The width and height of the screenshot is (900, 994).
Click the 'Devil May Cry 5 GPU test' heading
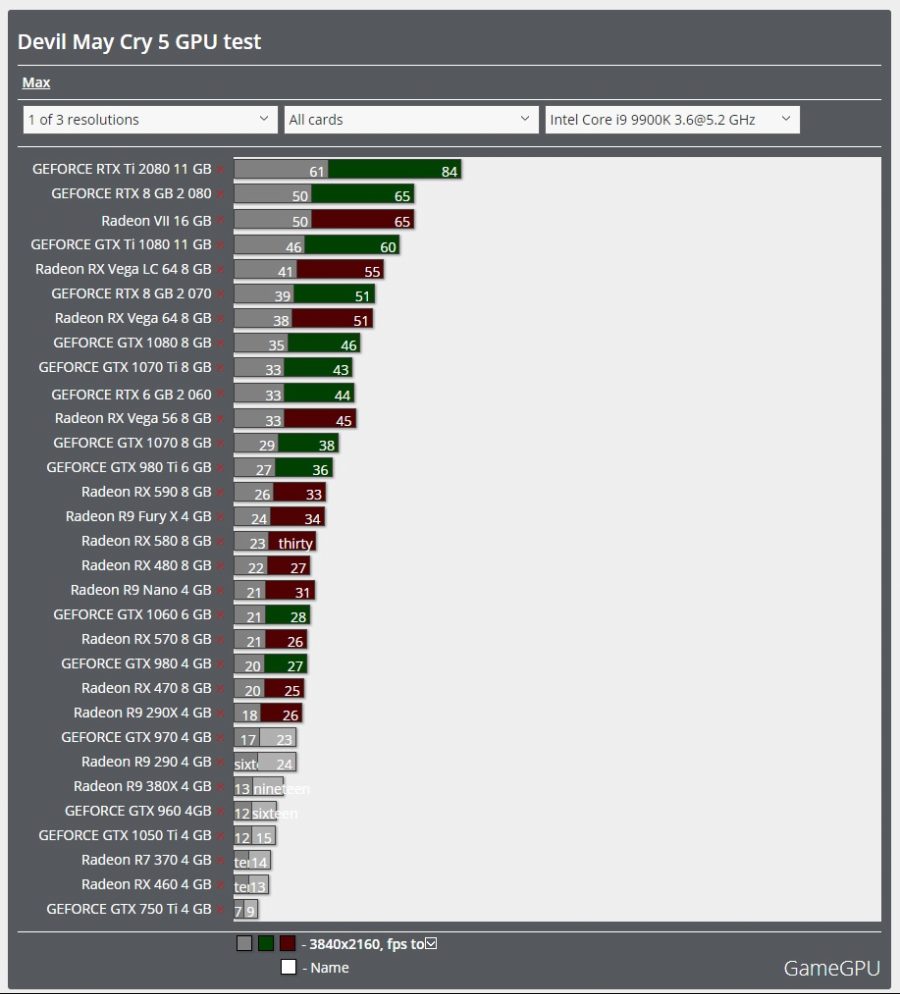pyautogui.click(x=139, y=42)
